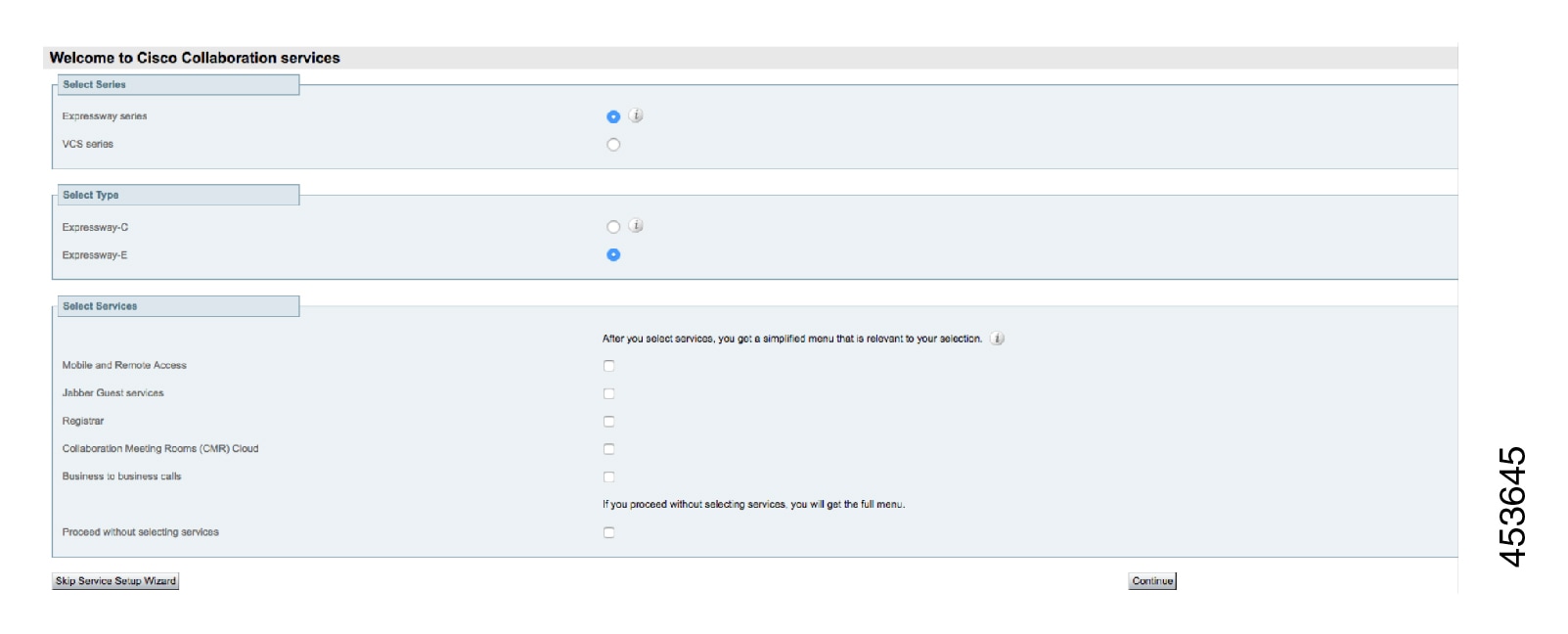Screen dimensions: 1568x634
Task: Check Collaboration Meeting Rooms (CMR) Cloud box
Action: (x=608, y=449)
